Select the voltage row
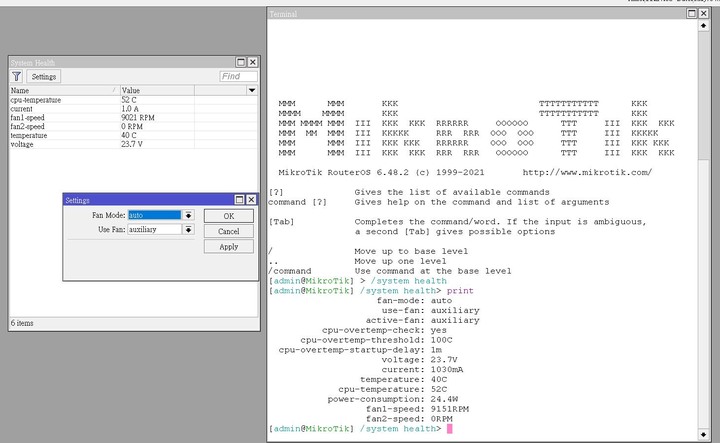720x443 pixels. [133, 144]
